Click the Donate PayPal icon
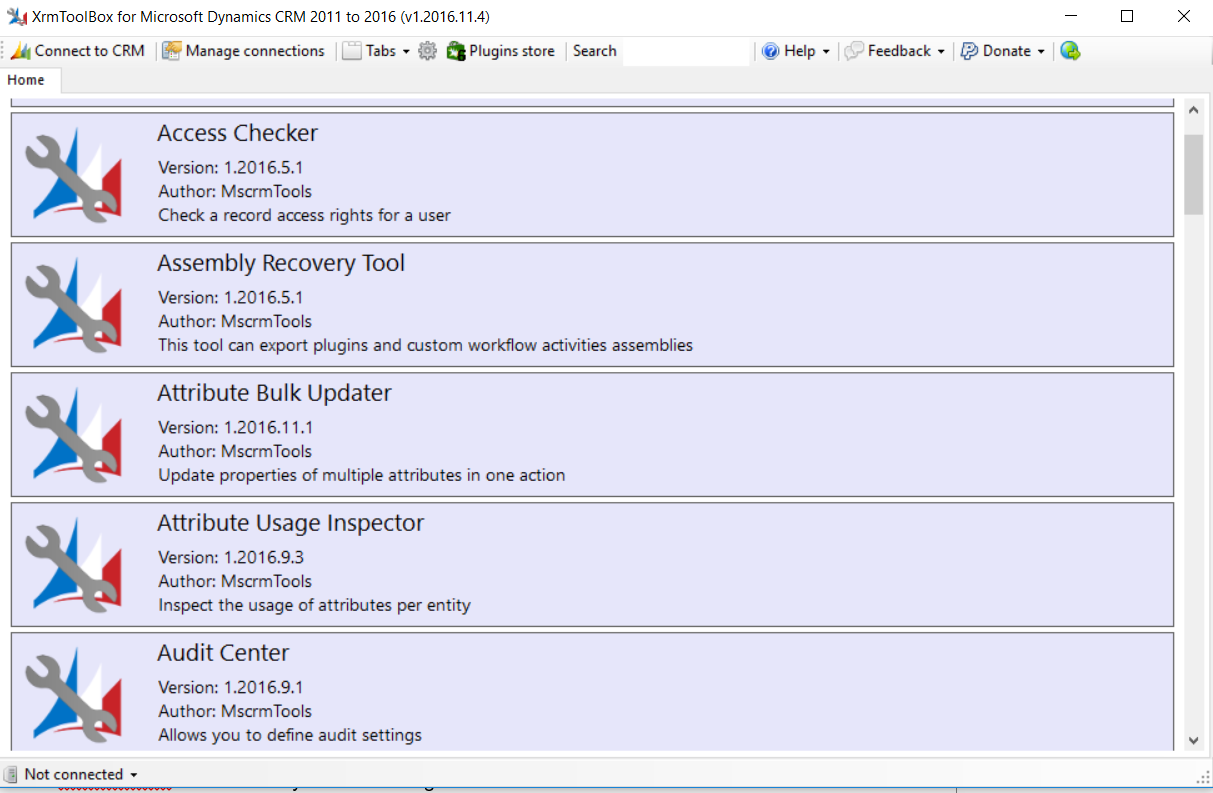The image size is (1213, 793). pyautogui.click(x=969, y=51)
